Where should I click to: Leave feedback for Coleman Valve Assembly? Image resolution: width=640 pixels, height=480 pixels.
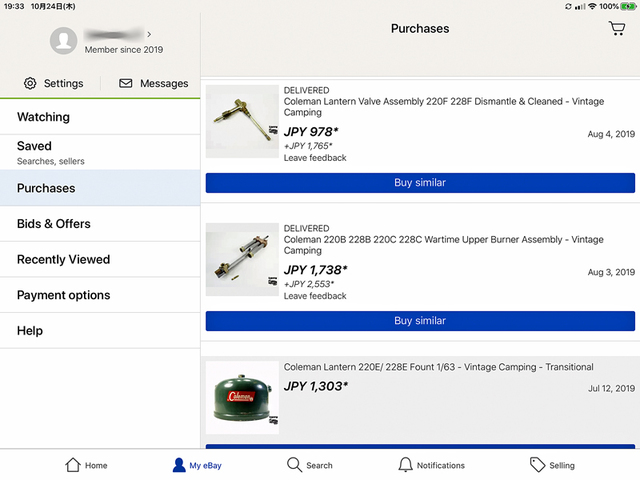click(315, 158)
